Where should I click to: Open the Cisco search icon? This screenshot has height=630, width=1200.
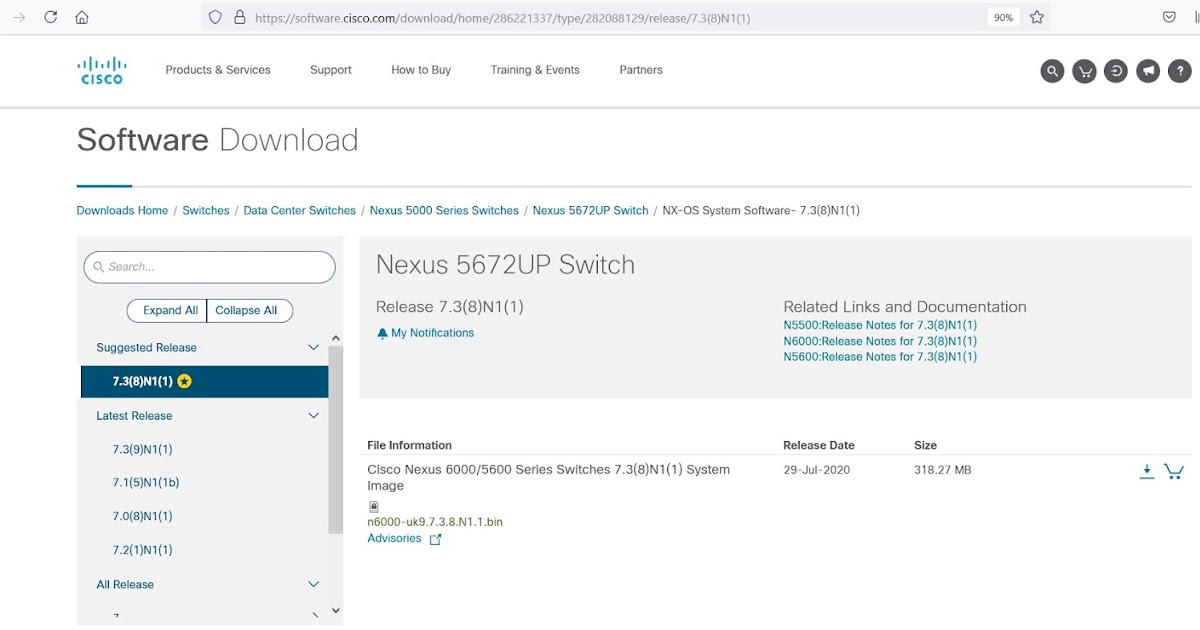1052,71
